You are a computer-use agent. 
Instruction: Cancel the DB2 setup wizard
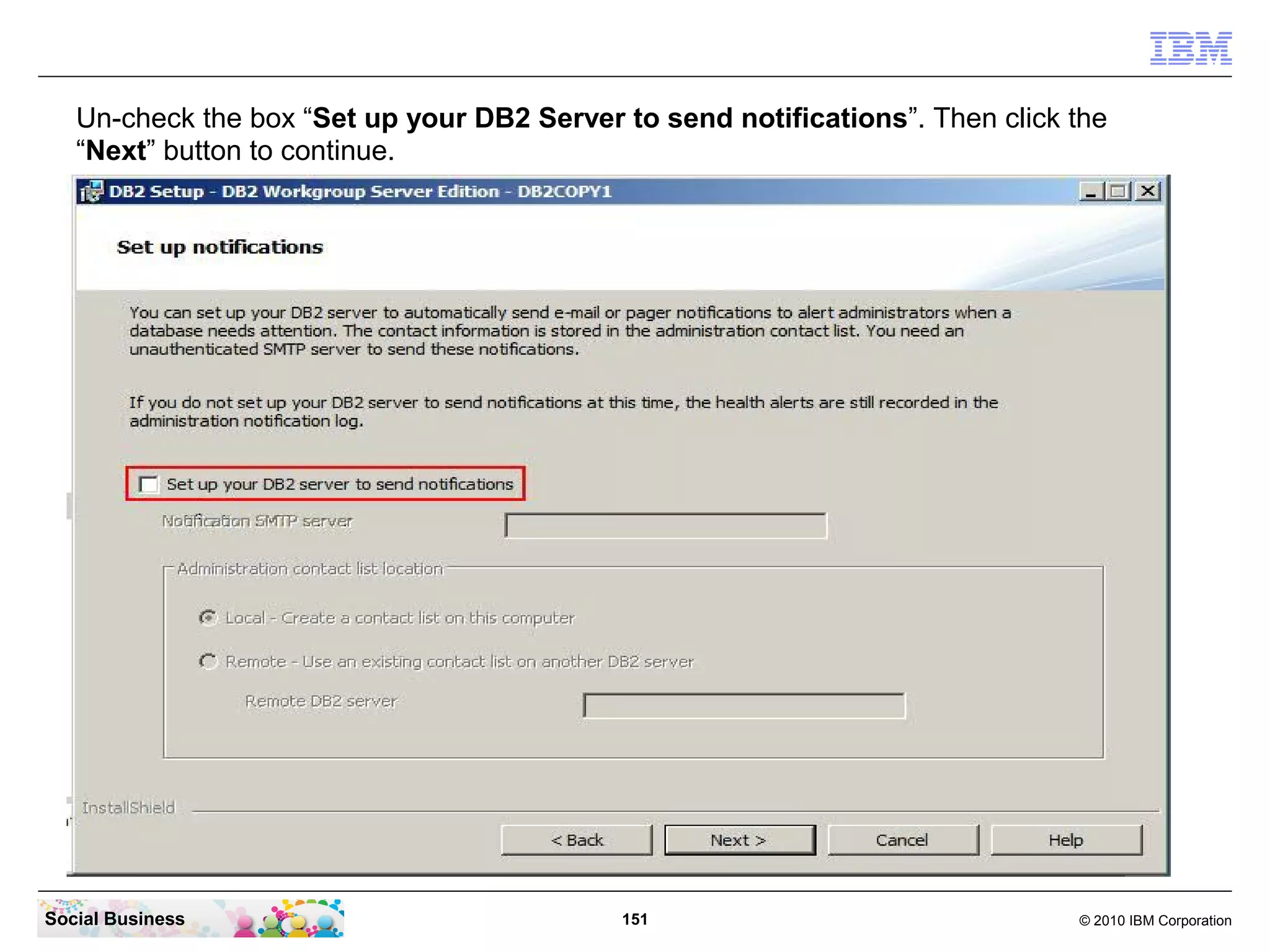pyautogui.click(x=903, y=840)
